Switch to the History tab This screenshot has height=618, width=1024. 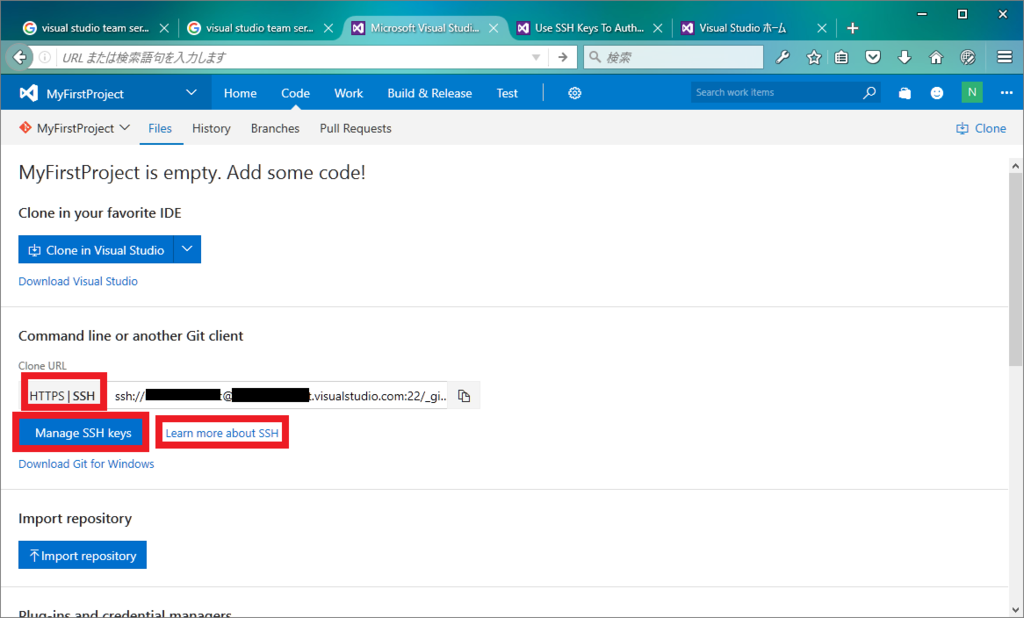[x=211, y=129]
